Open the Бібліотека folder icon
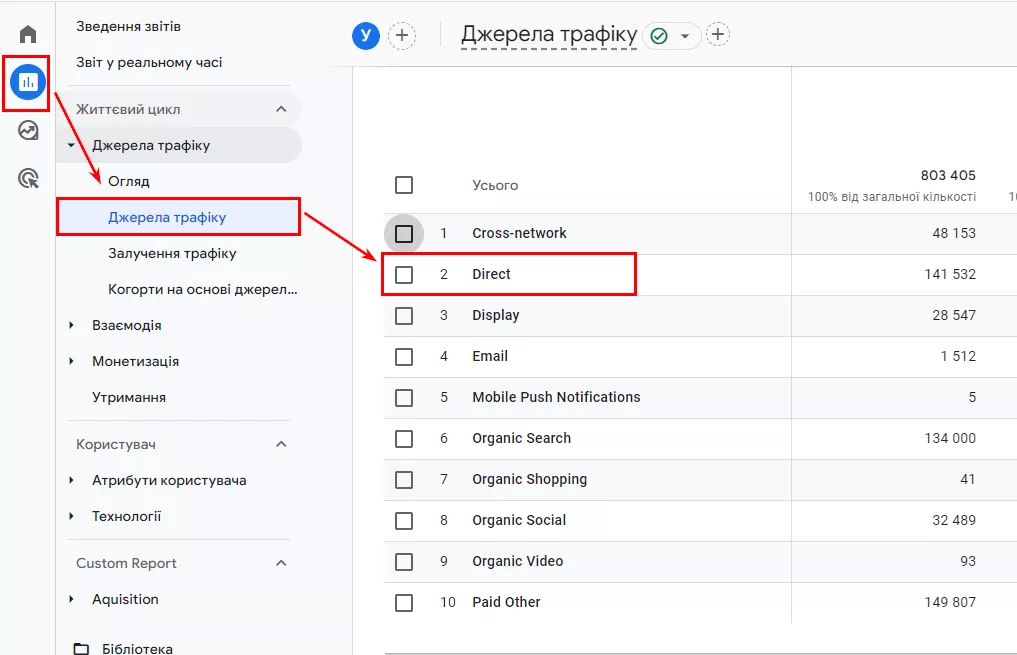The image size is (1017, 655). [x=81, y=649]
